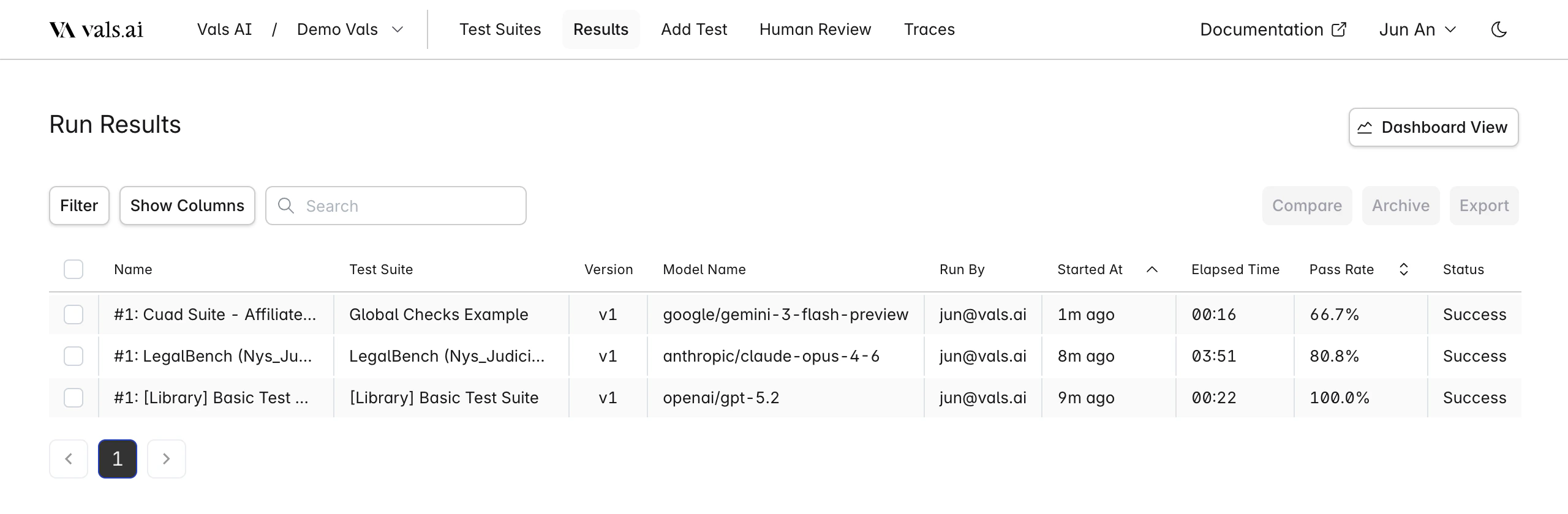Go to previous page arrow
Screen dimensions: 1568x514
(x=69, y=459)
